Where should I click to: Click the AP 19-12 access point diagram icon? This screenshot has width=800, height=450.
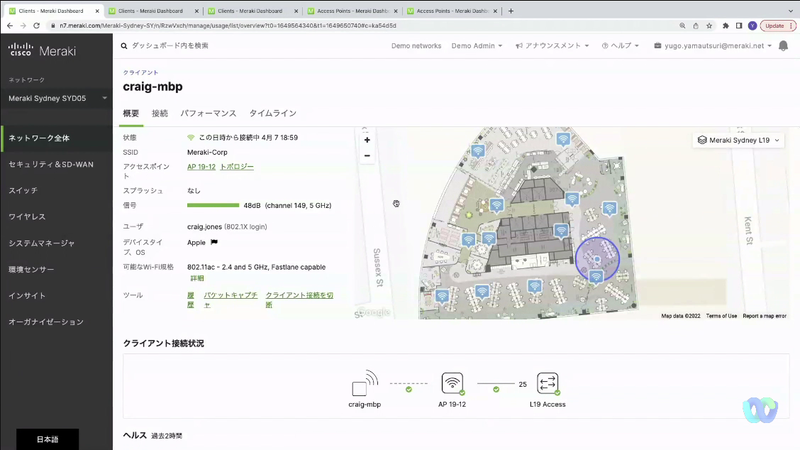coord(453,383)
